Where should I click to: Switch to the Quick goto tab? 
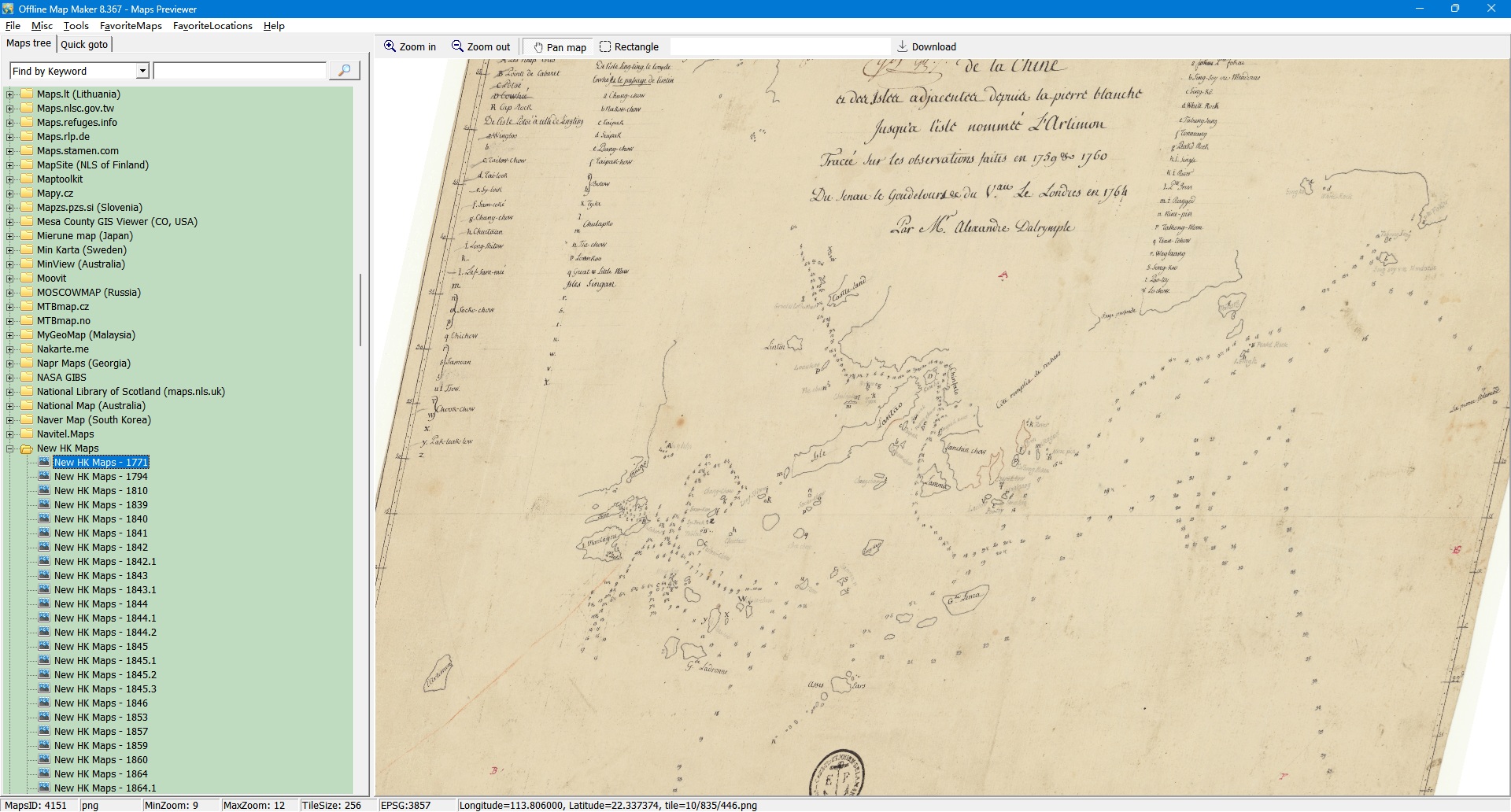[84, 44]
